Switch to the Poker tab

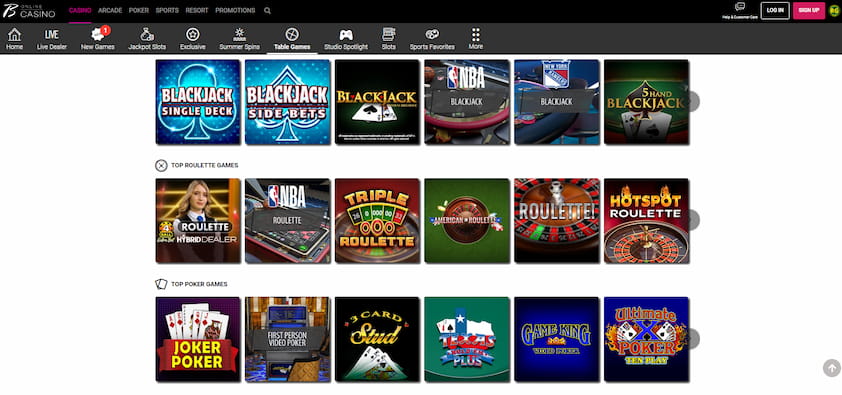(139, 10)
